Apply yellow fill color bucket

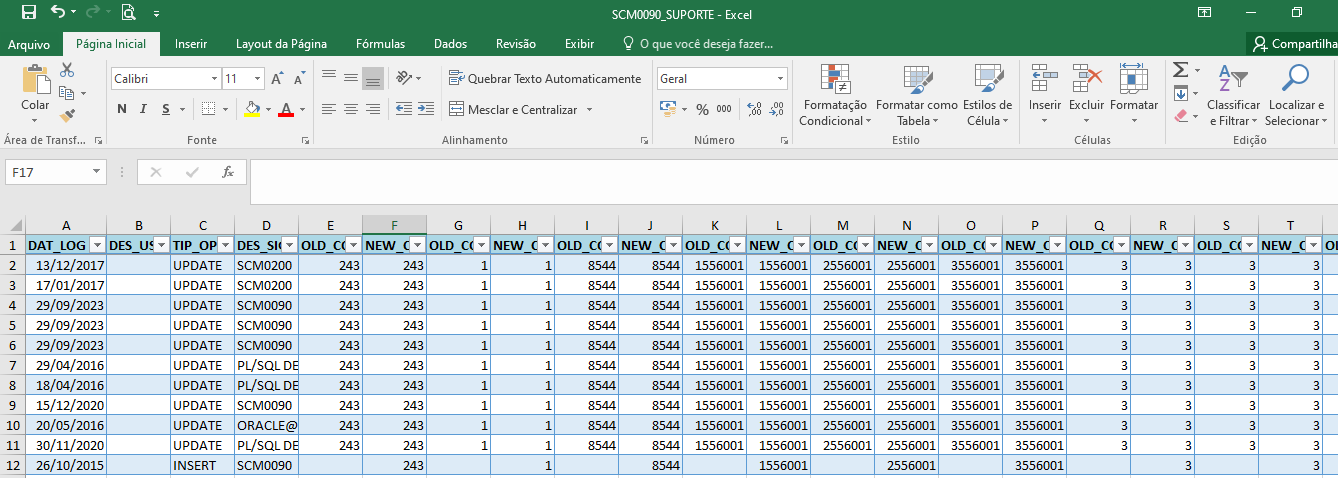click(251, 109)
